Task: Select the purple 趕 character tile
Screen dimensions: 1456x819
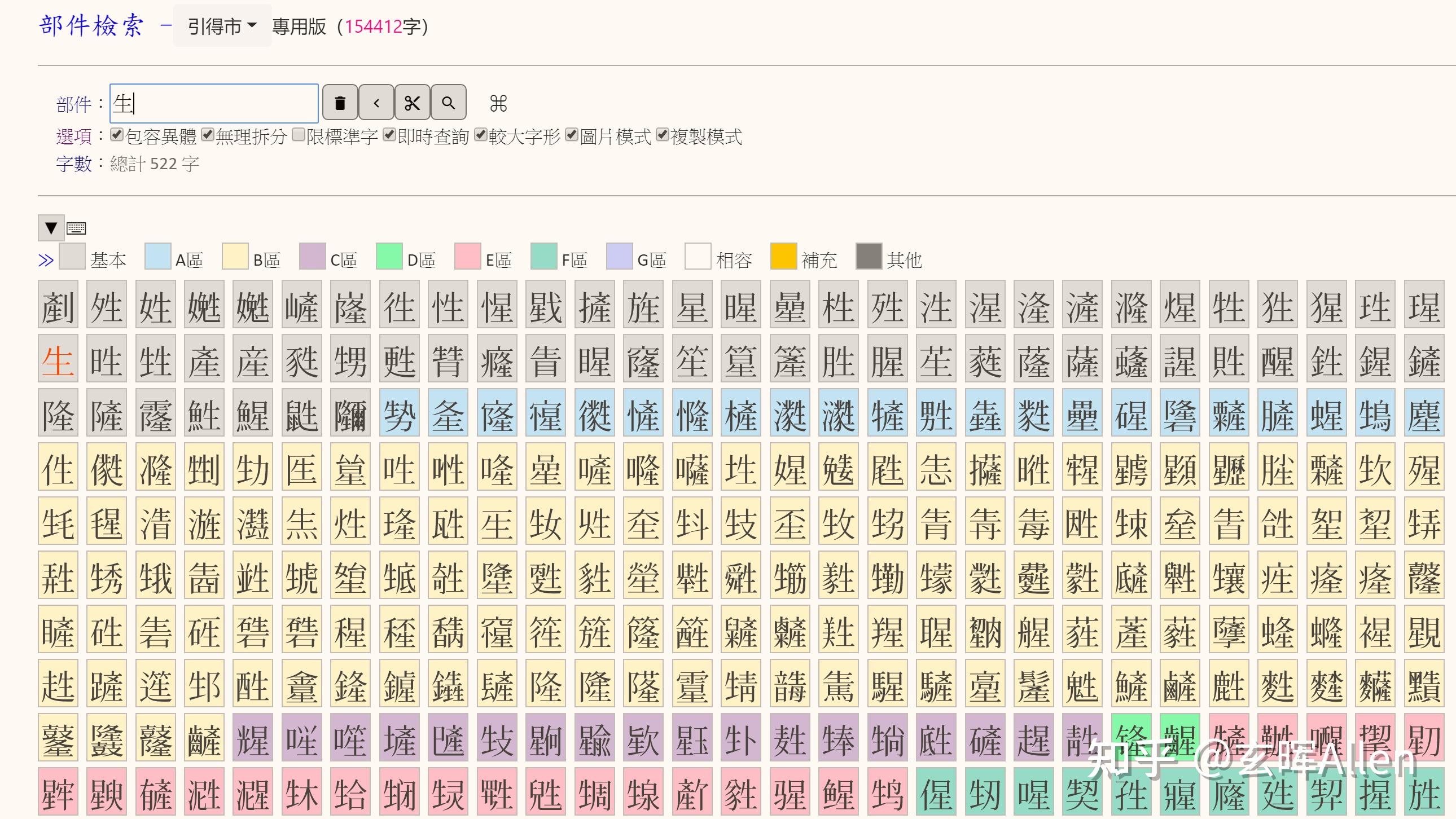Action: (x=1034, y=738)
